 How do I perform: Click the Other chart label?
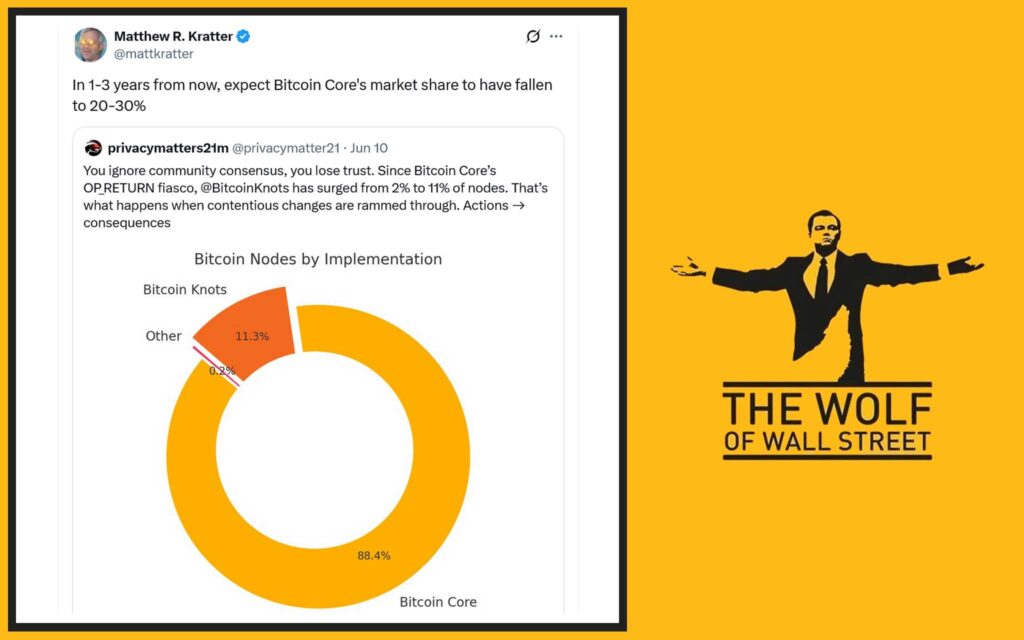coord(163,336)
